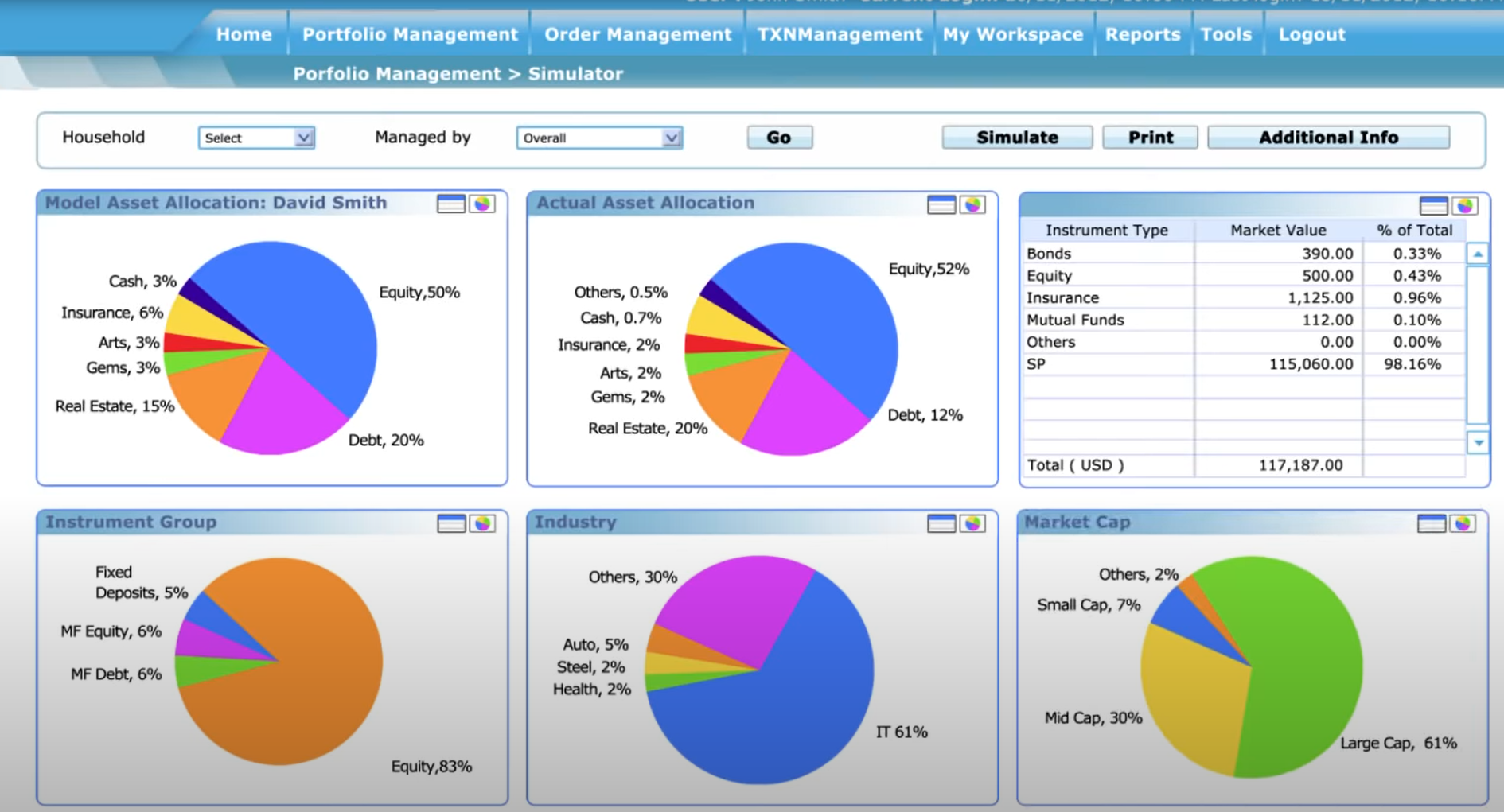Click the Print button
The height and width of the screenshot is (812, 1504).
click(x=1150, y=137)
